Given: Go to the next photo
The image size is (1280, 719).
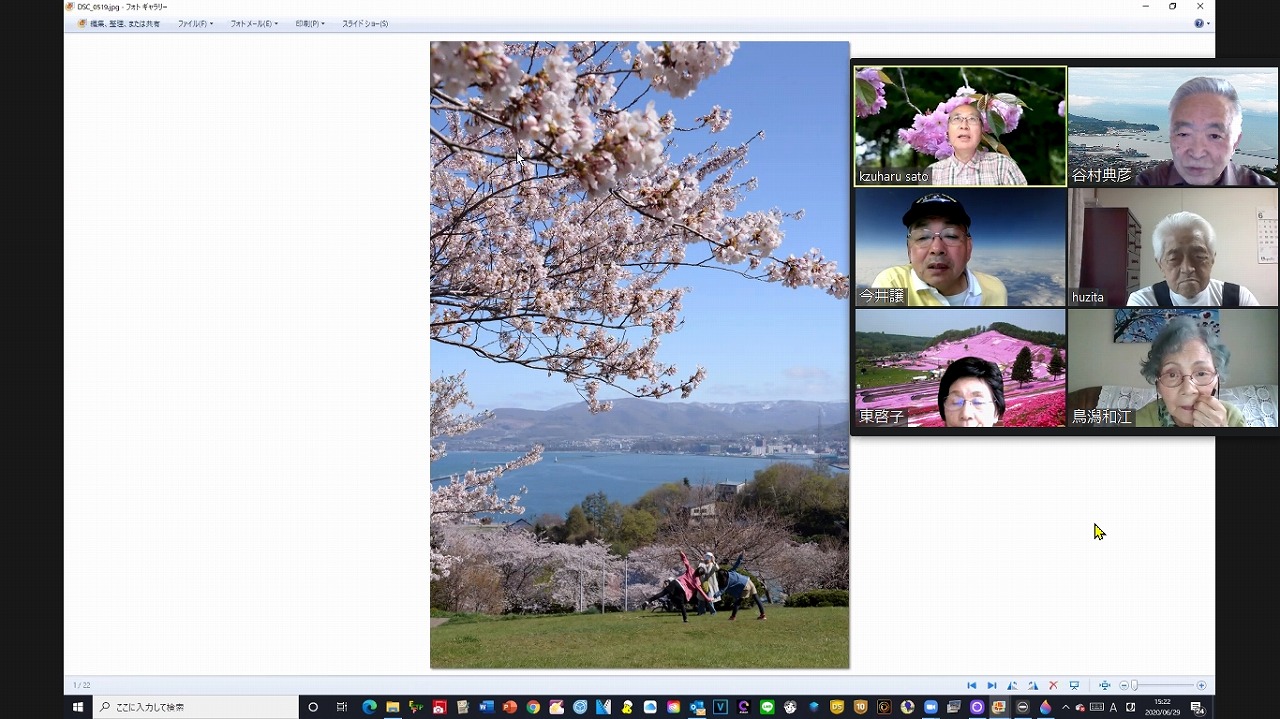Looking at the screenshot, I should tap(992, 685).
